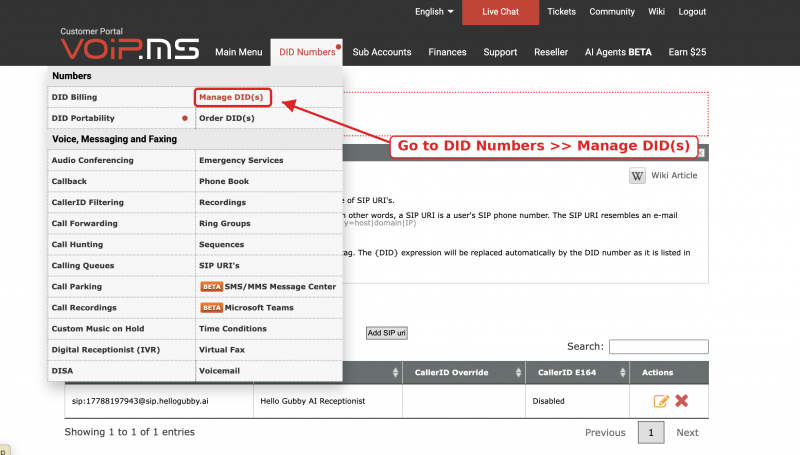Viewport: 800px width, 455px height.
Task: Focus the Search input field
Action: point(659,347)
